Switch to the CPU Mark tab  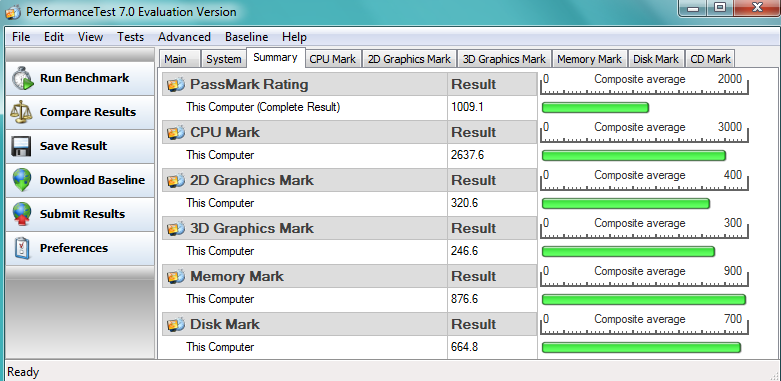333,59
